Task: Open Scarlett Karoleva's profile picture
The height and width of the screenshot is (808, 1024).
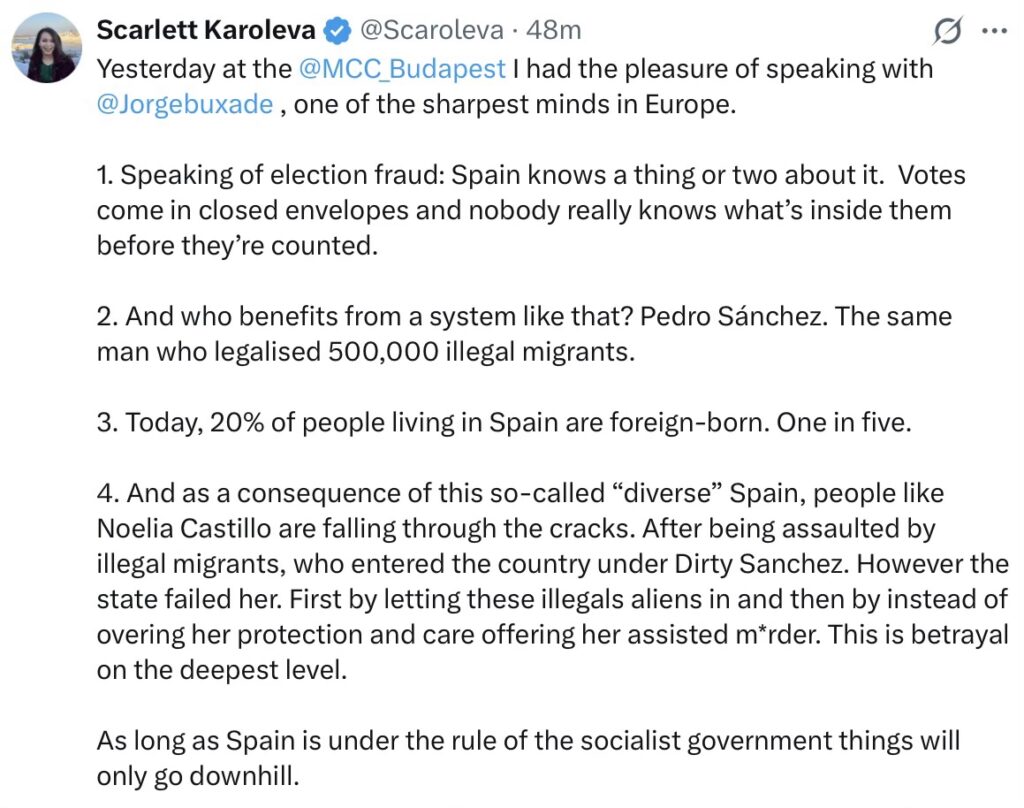Action: click(x=46, y=48)
